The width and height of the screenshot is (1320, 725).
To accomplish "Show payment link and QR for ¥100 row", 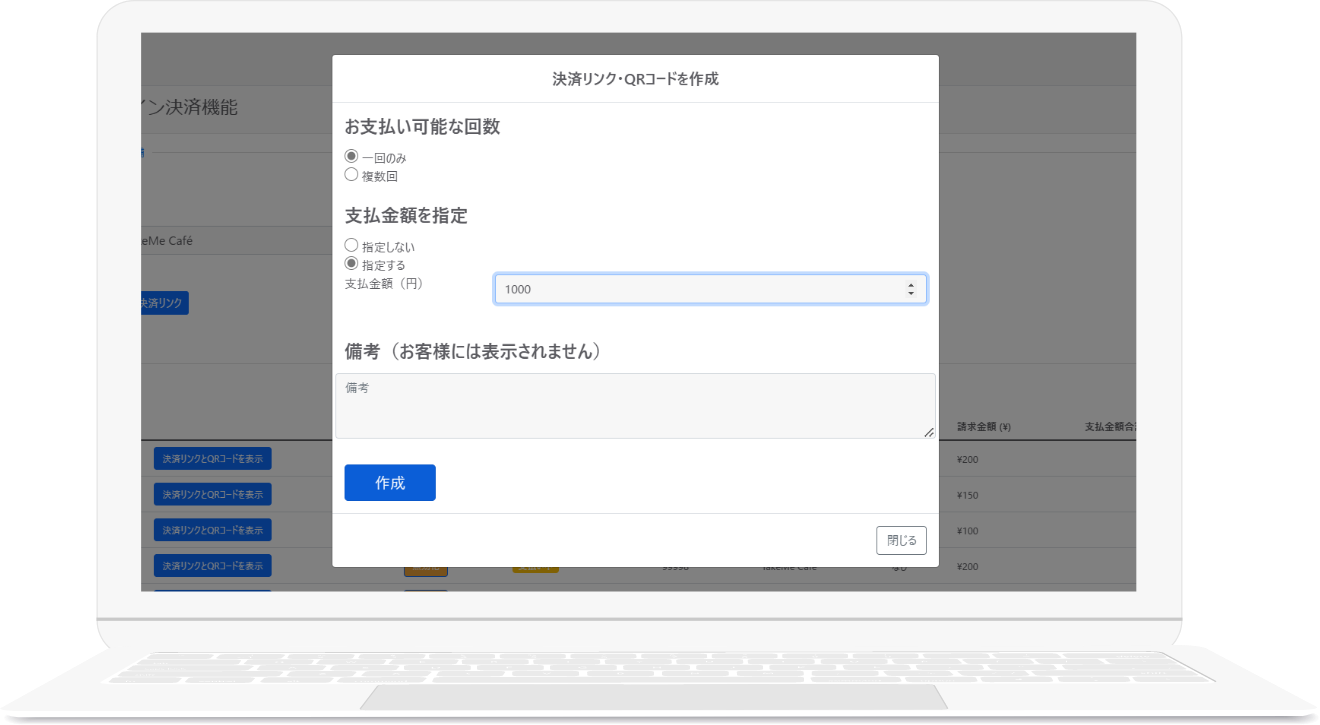I will (x=212, y=530).
